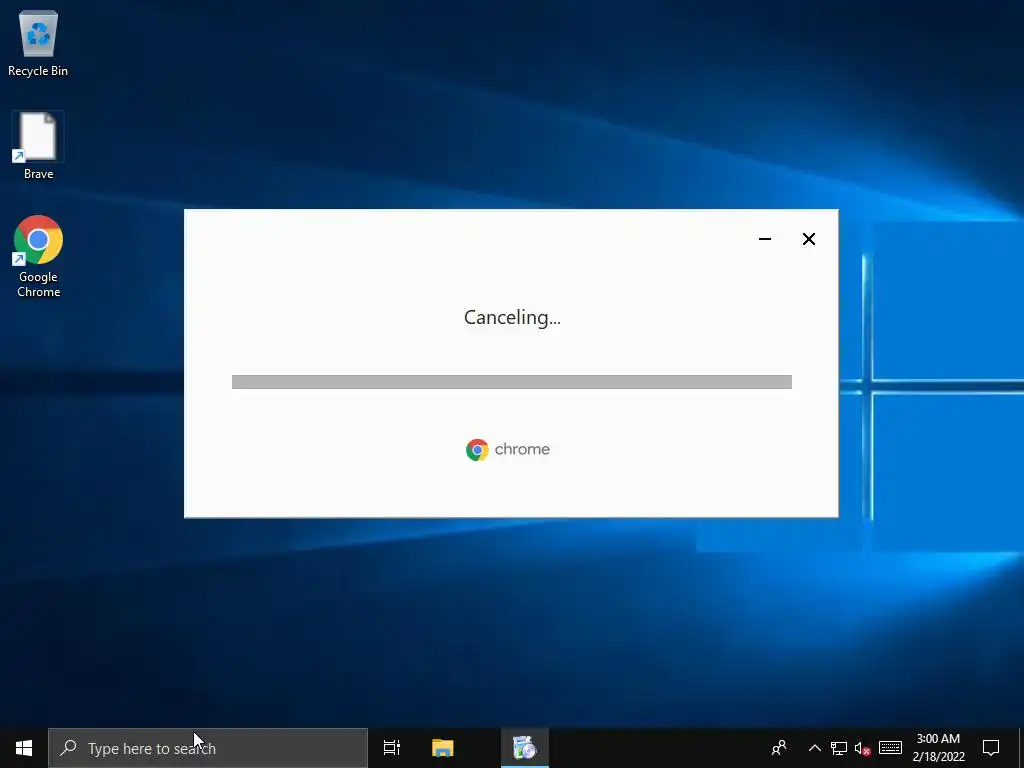Close the Chrome installer dialog
This screenshot has height=768, width=1024.
(808, 239)
